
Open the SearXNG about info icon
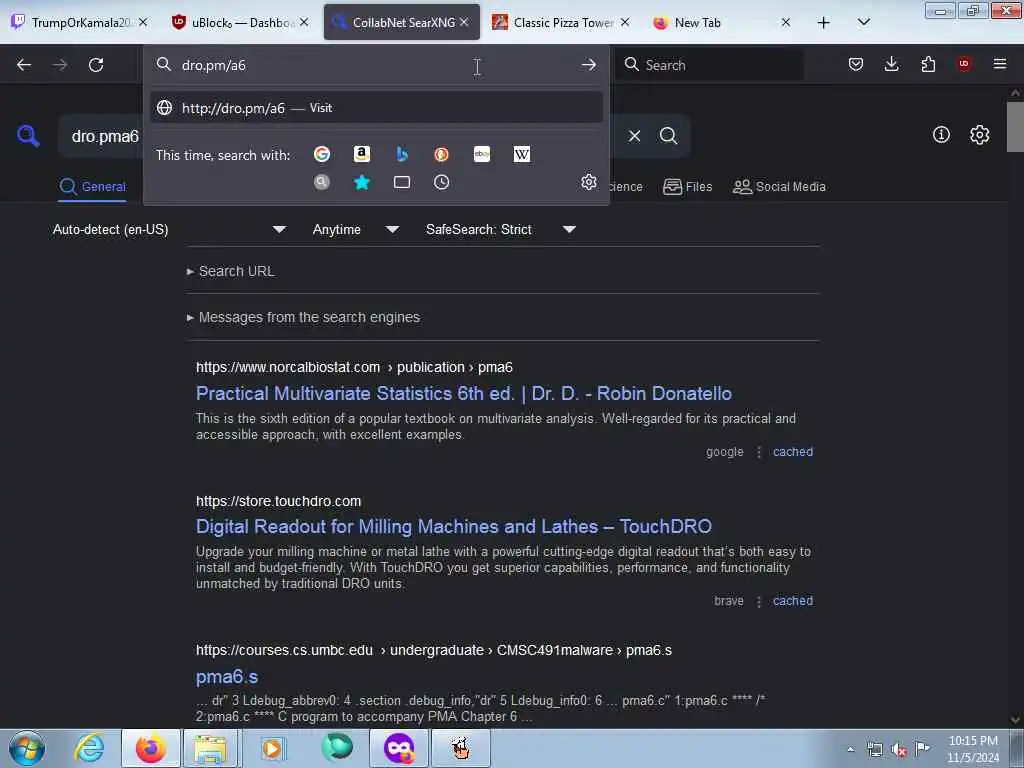point(941,135)
